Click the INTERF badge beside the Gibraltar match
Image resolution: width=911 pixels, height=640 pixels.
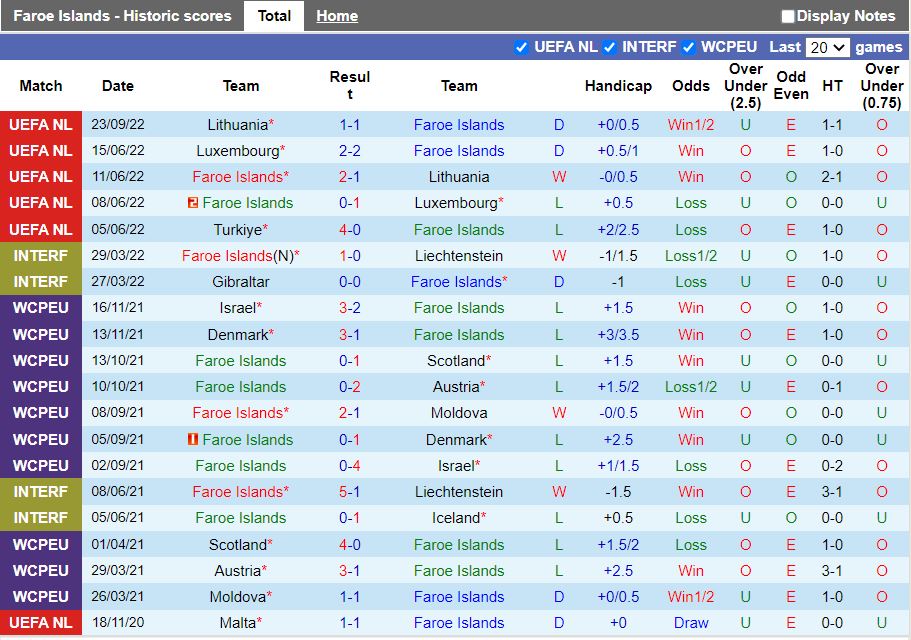pos(40,282)
